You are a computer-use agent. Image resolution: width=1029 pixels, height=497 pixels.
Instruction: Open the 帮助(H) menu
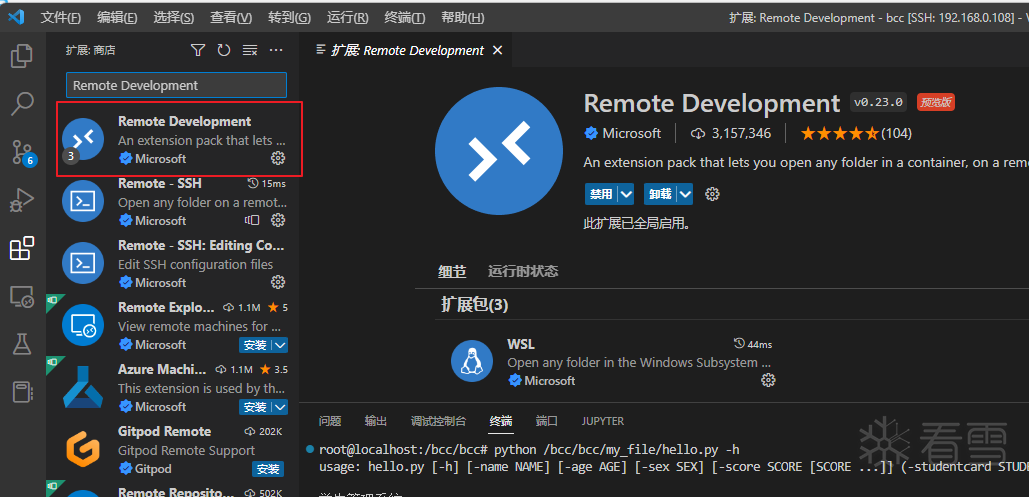[x=462, y=18]
